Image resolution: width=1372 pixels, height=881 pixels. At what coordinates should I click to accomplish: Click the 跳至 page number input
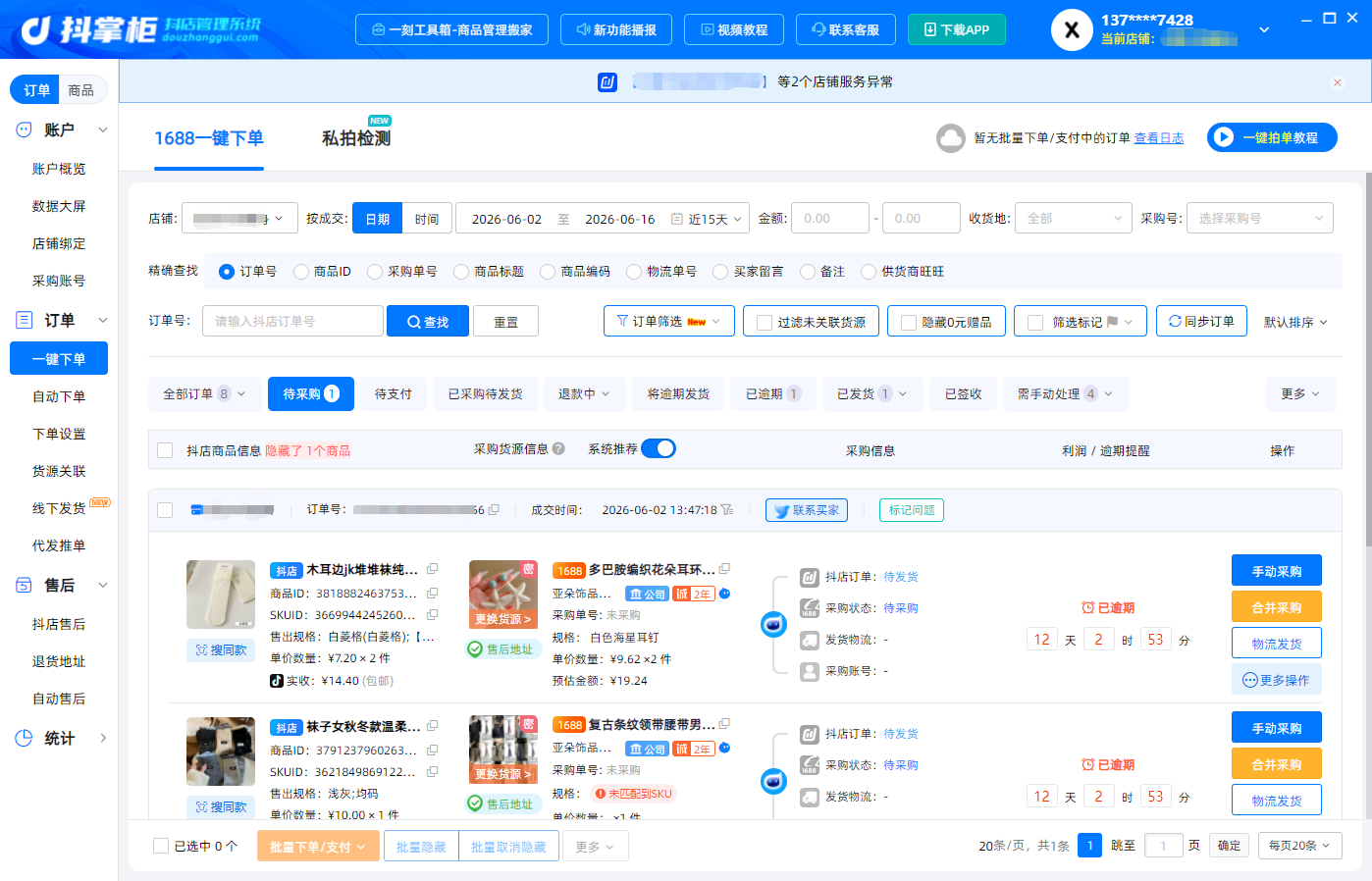[1163, 846]
